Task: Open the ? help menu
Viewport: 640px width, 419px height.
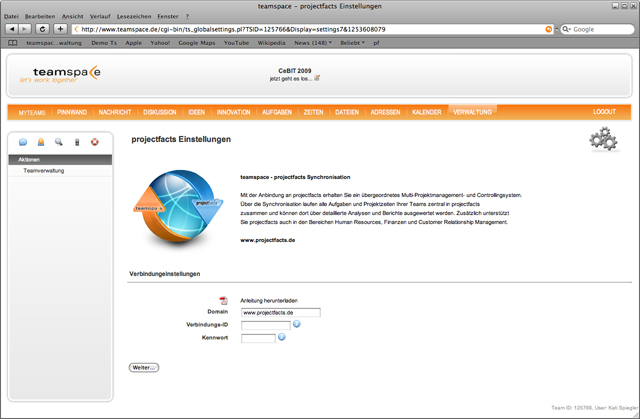Action: coord(187,16)
